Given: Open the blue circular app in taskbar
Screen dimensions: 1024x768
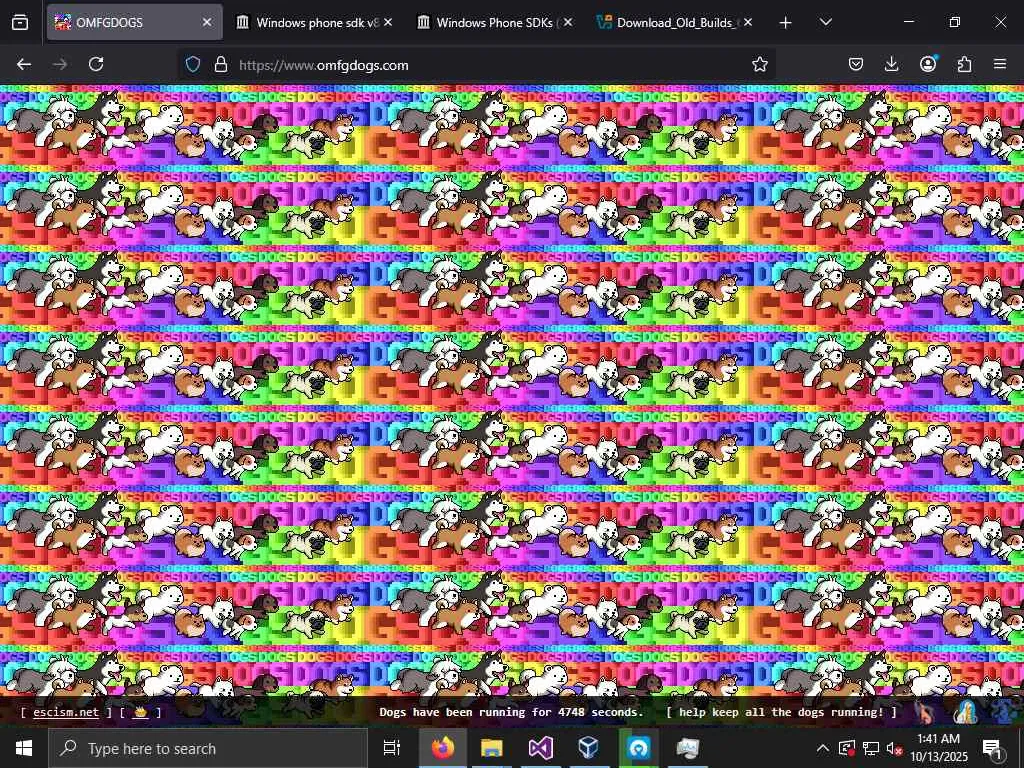Looking at the screenshot, I should click(639, 748).
